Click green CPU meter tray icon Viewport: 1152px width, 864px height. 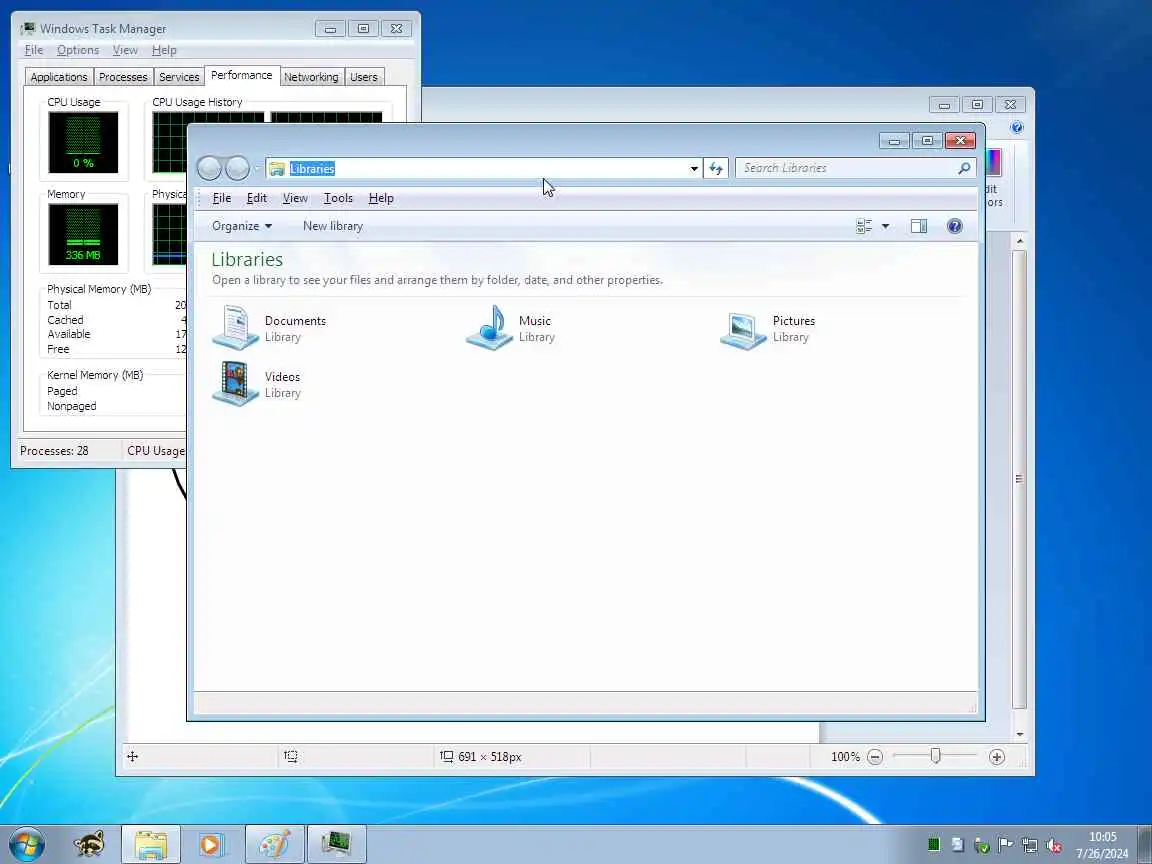934,845
